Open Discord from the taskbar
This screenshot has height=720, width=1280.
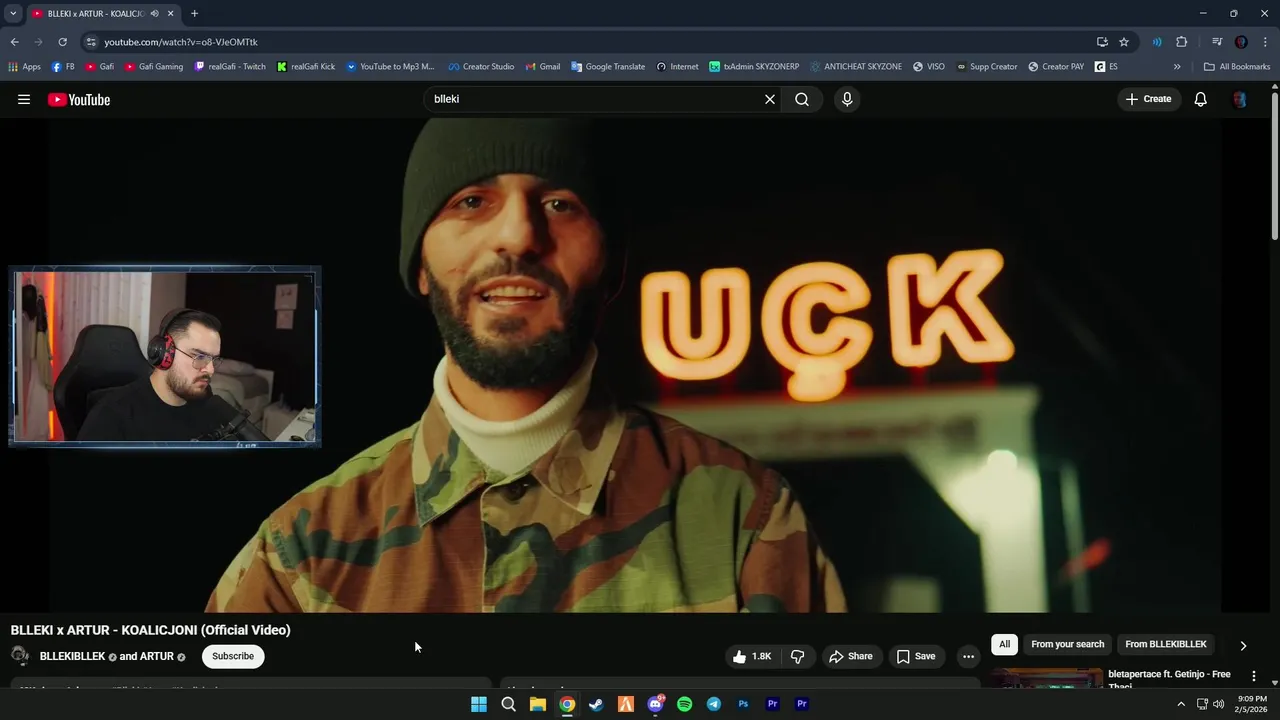[x=655, y=704]
